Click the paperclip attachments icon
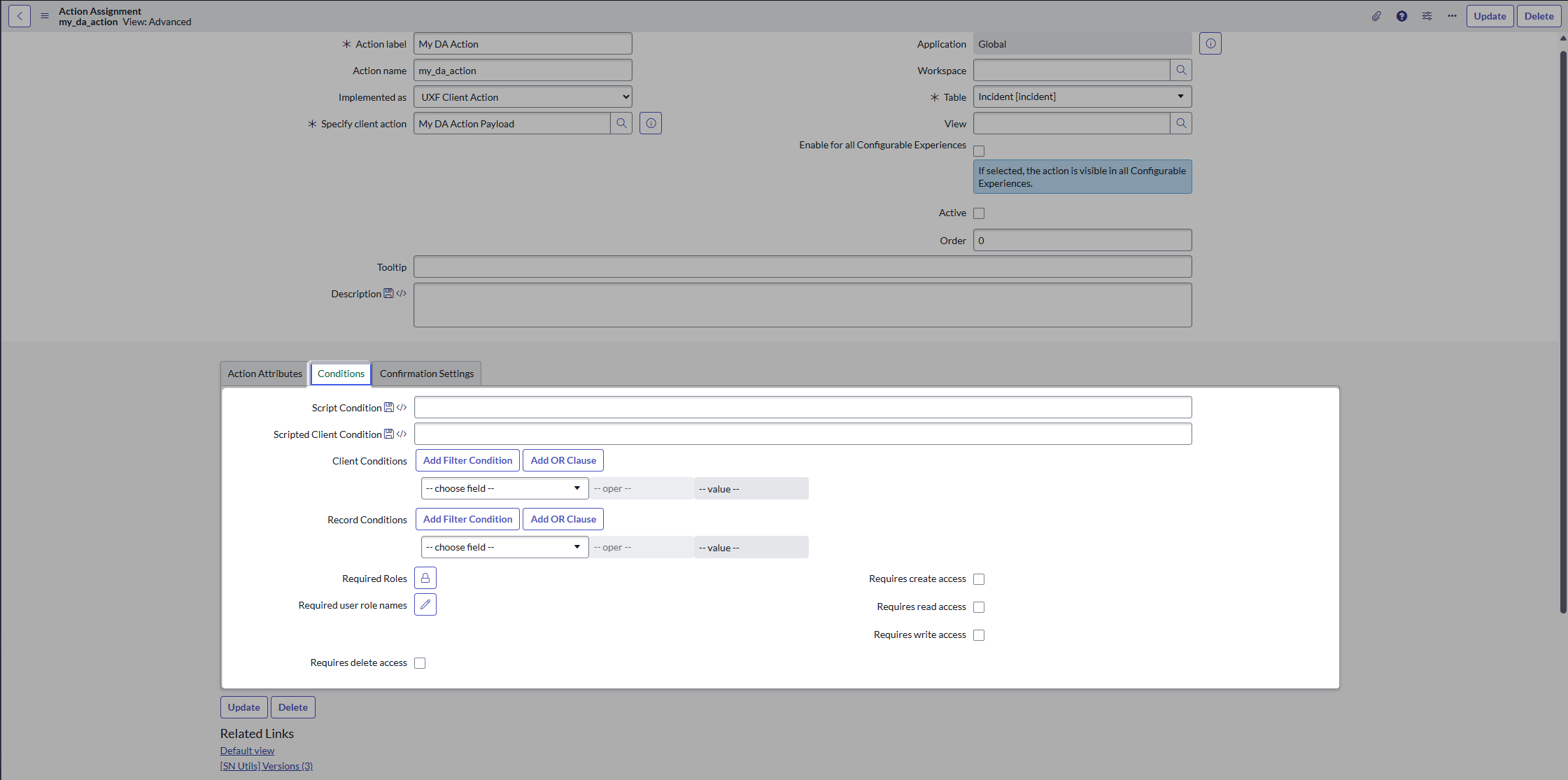The width and height of the screenshot is (1568, 780). coord(1376,16)
